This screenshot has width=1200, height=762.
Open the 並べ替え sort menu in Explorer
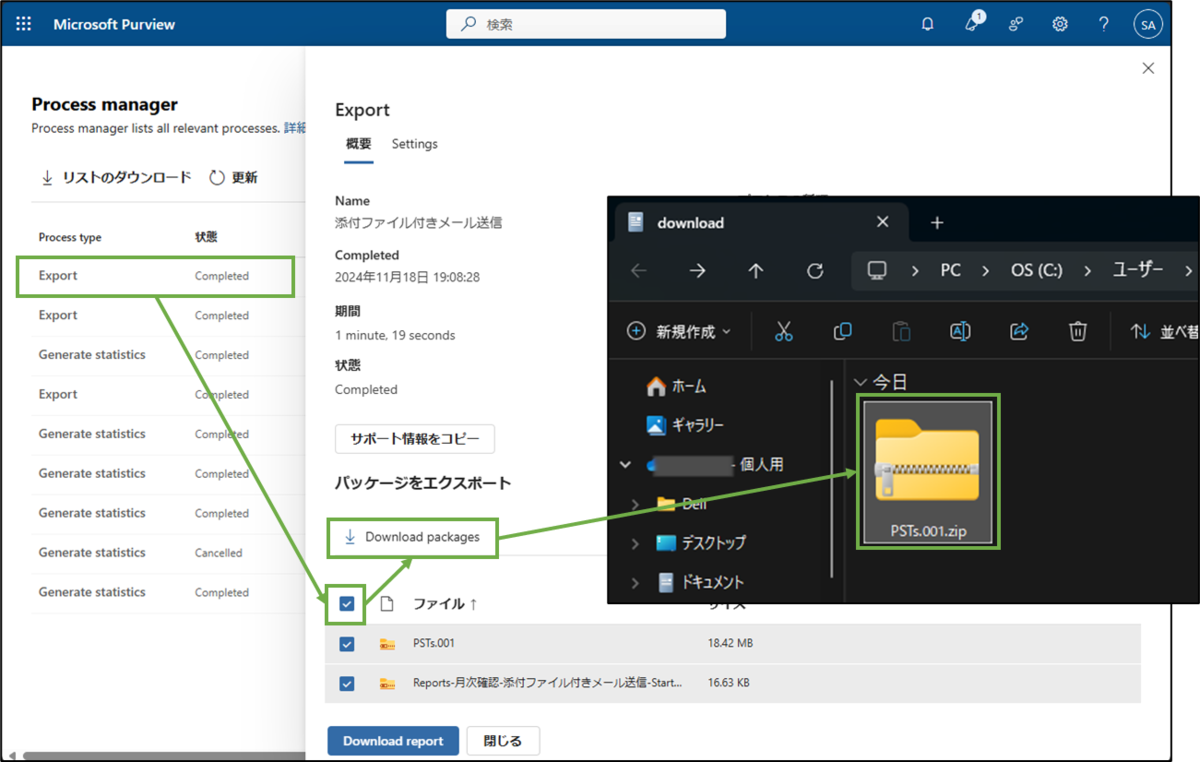(1164, 332)
